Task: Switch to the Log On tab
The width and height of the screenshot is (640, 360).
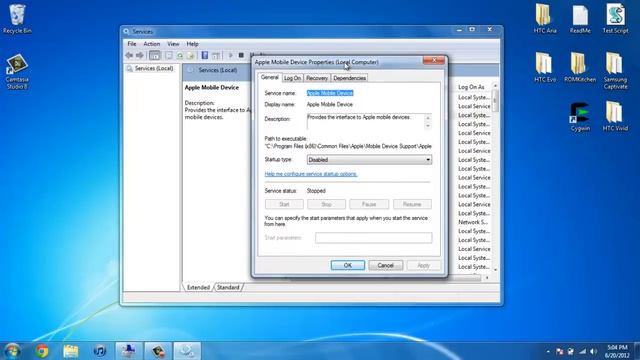Action: (x=292, y=78)
